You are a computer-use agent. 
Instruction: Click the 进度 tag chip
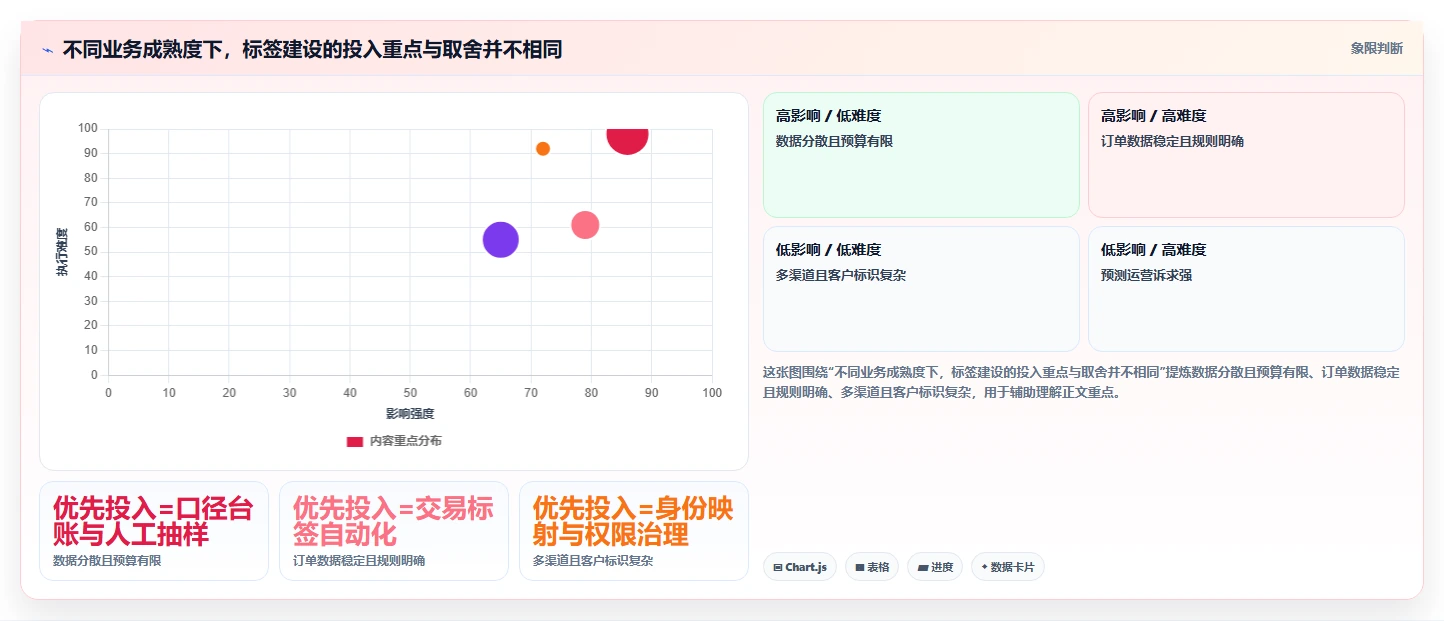tap(935, 567)
